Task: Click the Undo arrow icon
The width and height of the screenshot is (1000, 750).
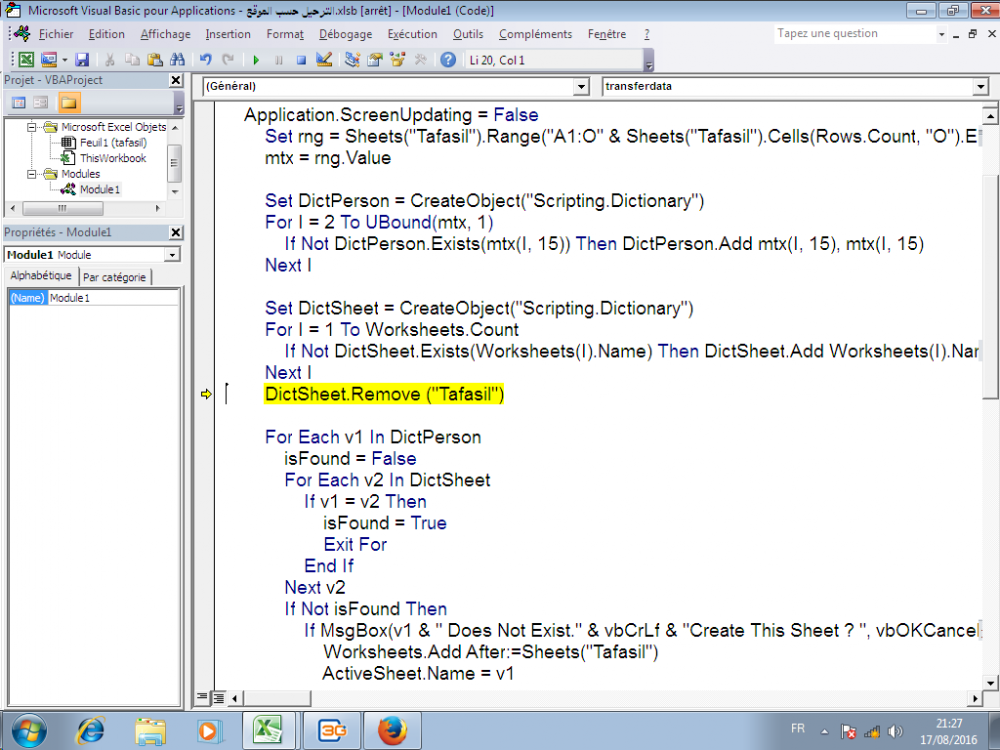Action: pos(206,60)
